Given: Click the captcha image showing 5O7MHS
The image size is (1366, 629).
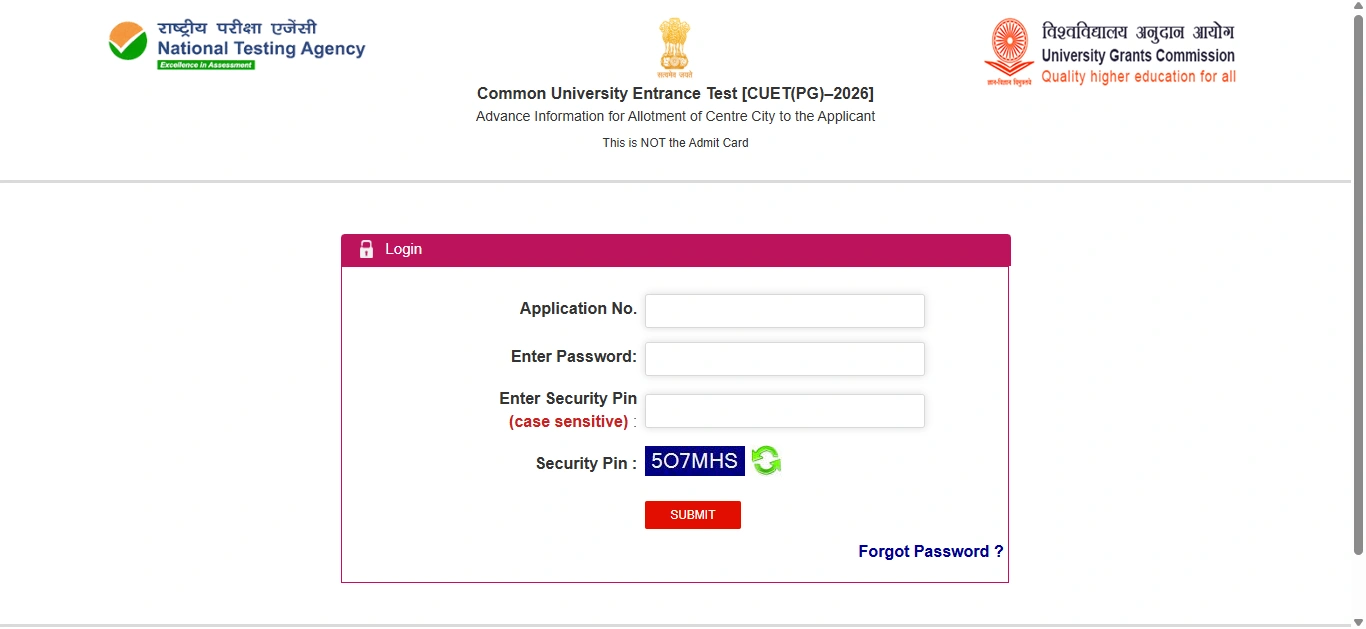Looking at the screenshot, I should point(695,461).
